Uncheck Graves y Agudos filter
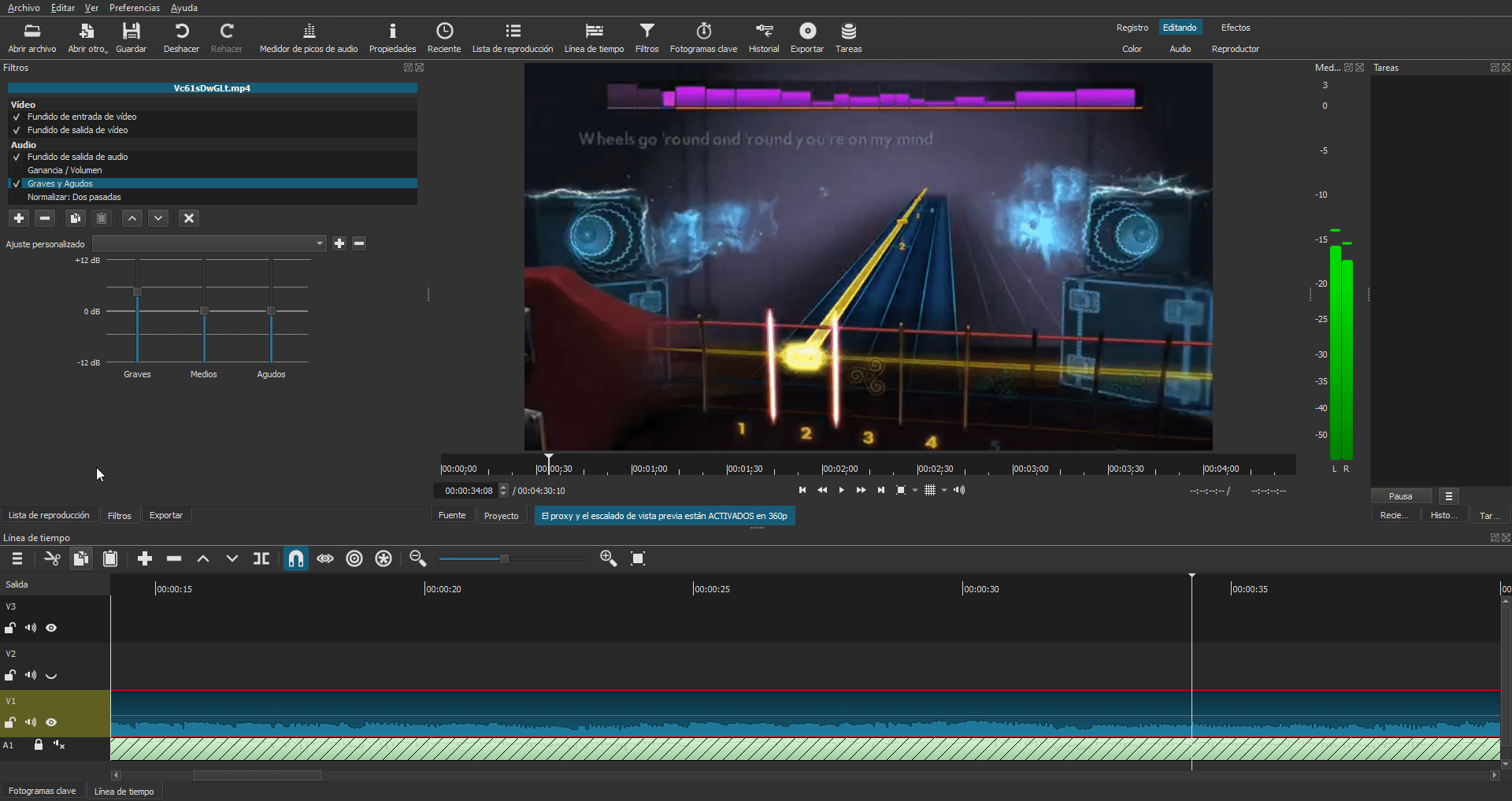This screenshot has height=801, width=1512. click(17, 184)
